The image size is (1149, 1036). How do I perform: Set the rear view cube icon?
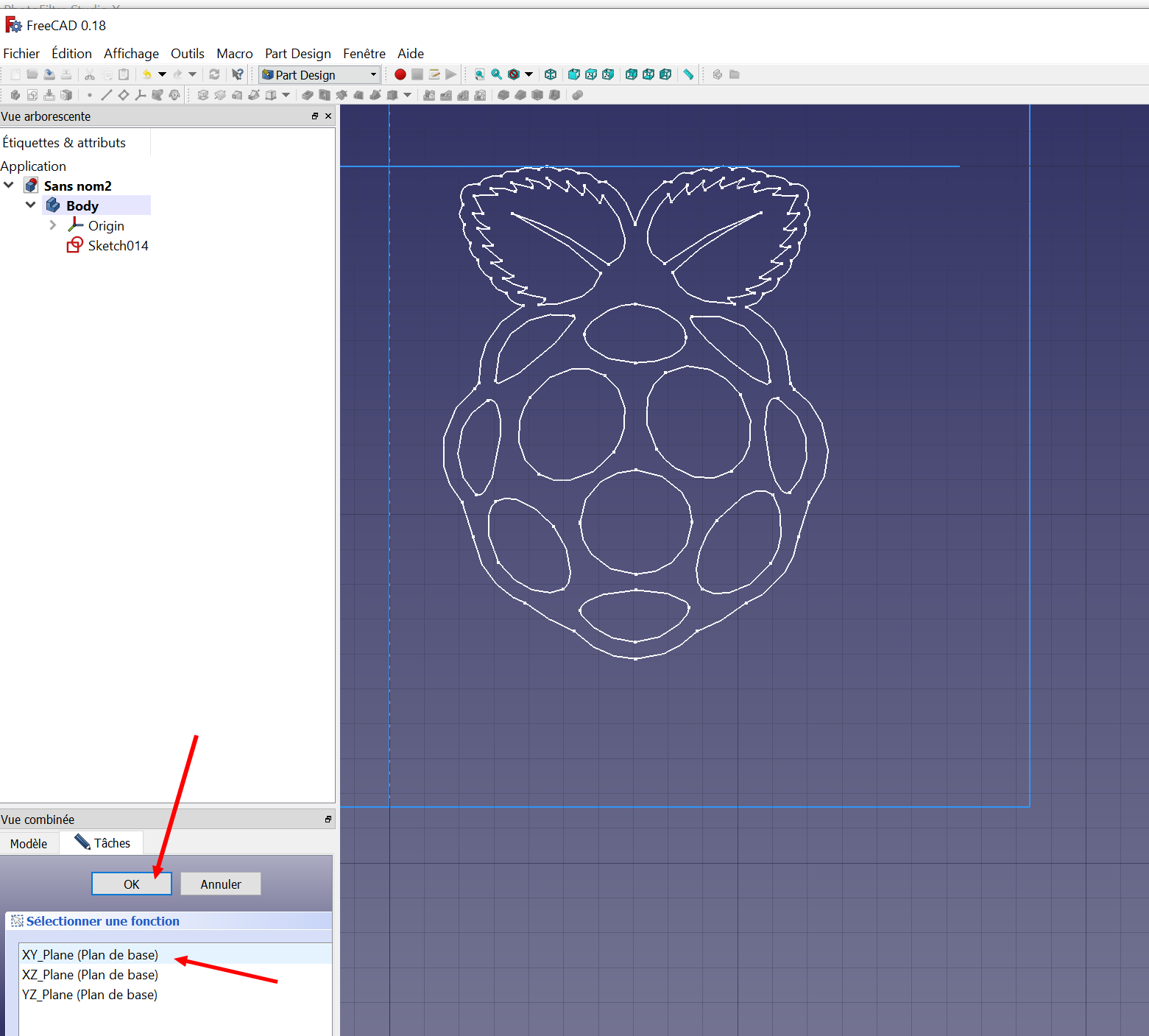click(x=632, y=74)
